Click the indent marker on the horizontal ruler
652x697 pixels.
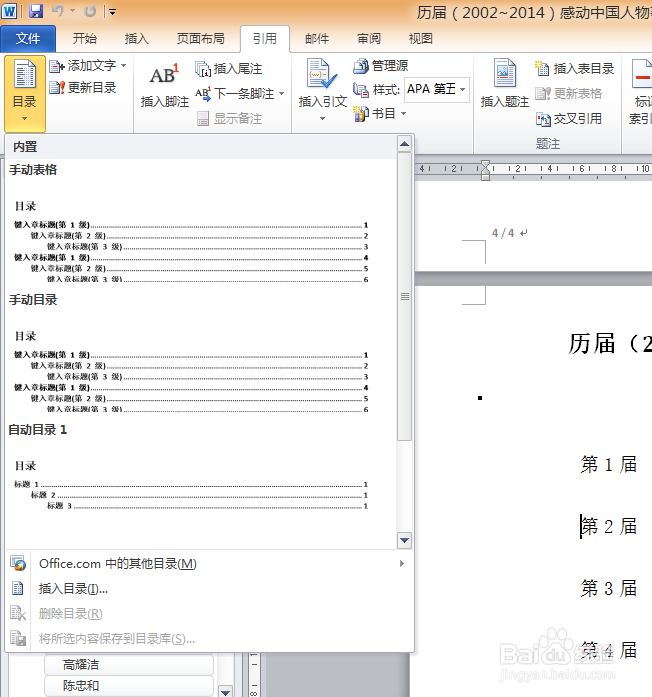(x=485, y=170)
